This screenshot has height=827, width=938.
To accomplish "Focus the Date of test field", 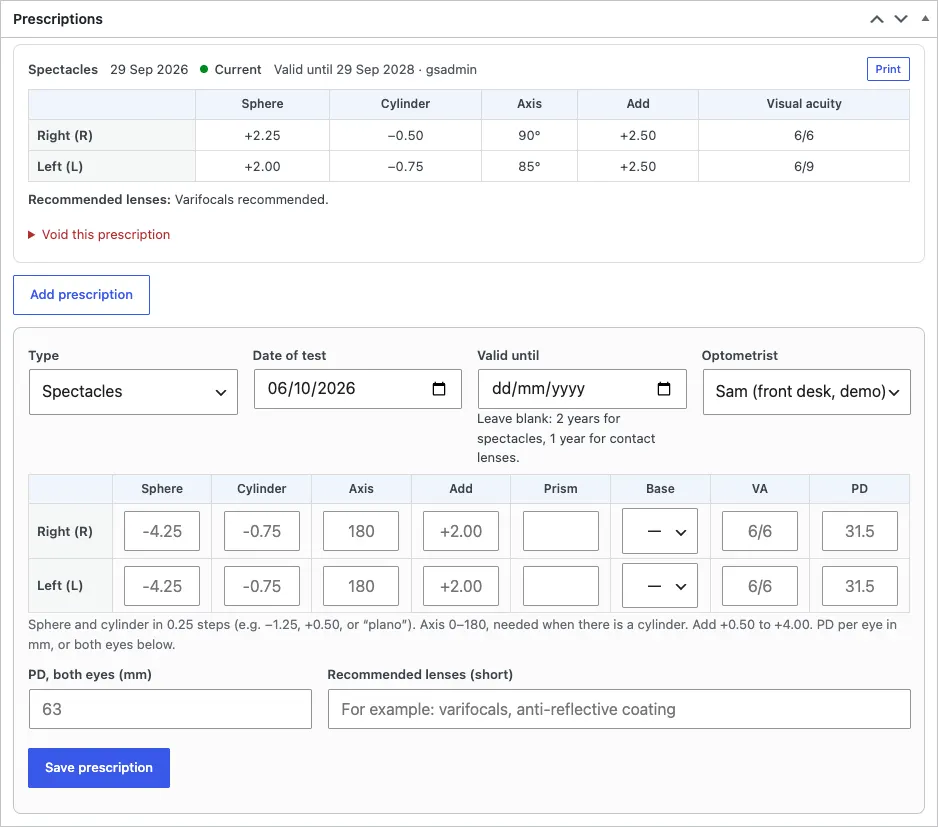I will coord(357,389).
